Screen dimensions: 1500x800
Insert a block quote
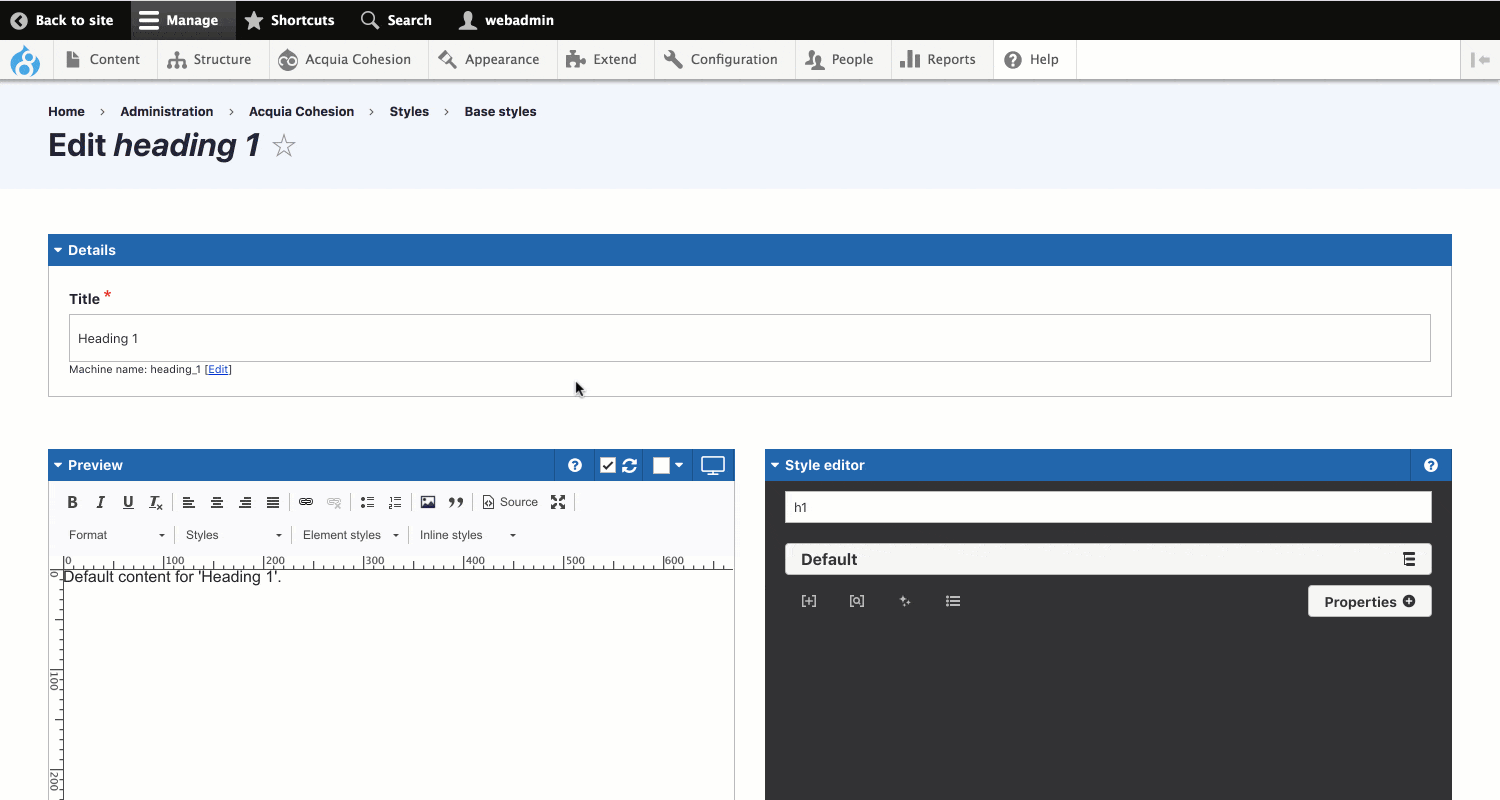point(456,502)
